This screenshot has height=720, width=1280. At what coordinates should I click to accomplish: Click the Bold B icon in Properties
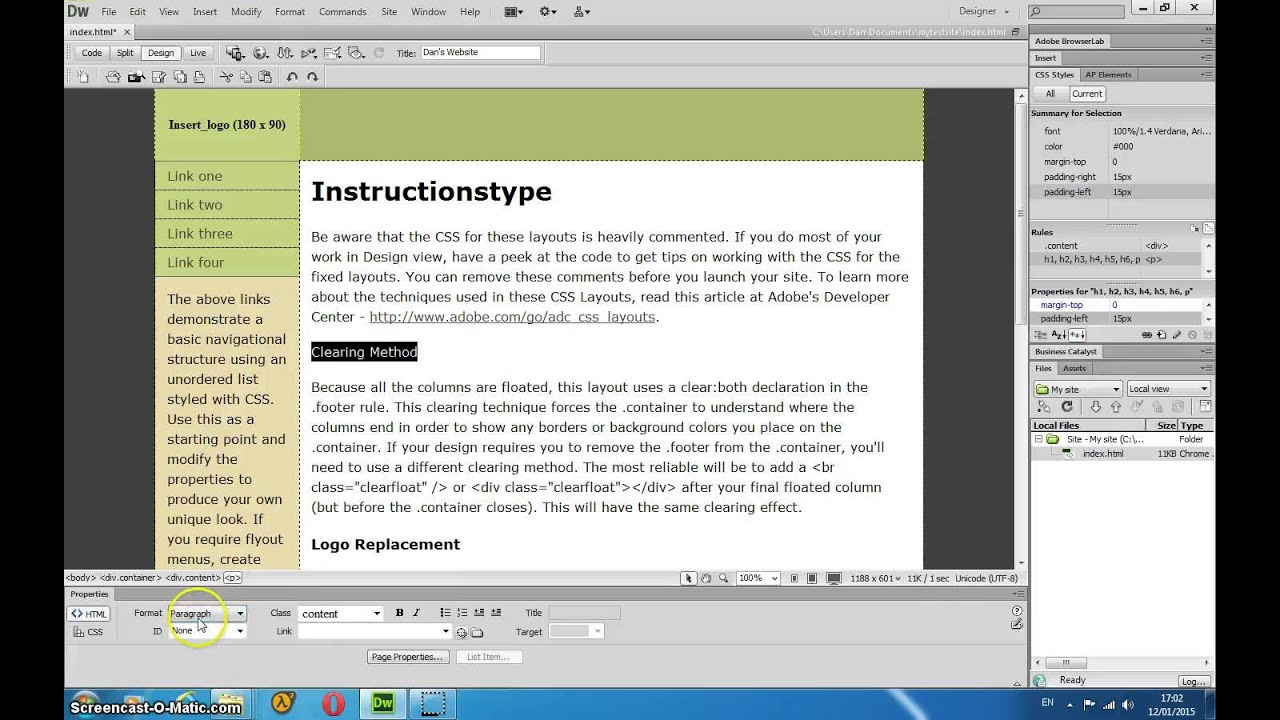tap(399, 613)
